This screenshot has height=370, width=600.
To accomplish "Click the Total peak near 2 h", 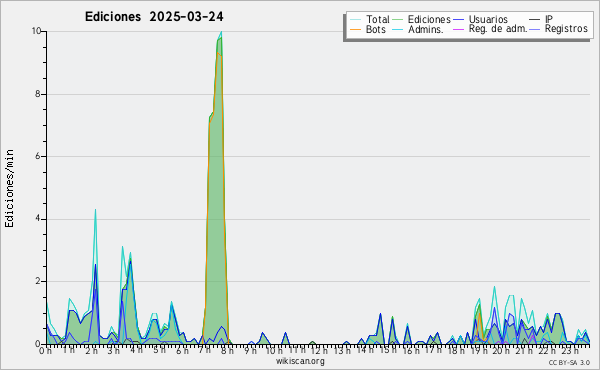I will tap(95, 210).
